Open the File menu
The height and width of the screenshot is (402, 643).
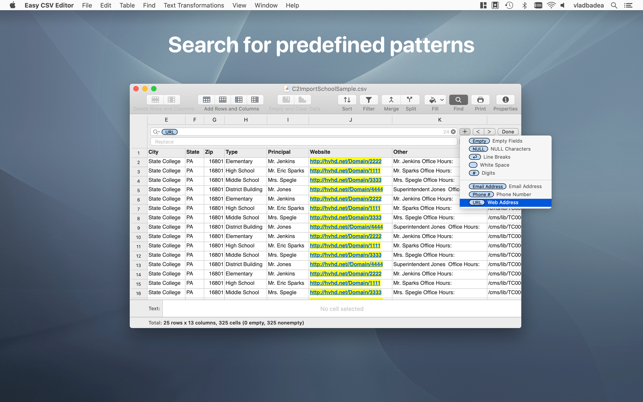(x=87, y=5)
